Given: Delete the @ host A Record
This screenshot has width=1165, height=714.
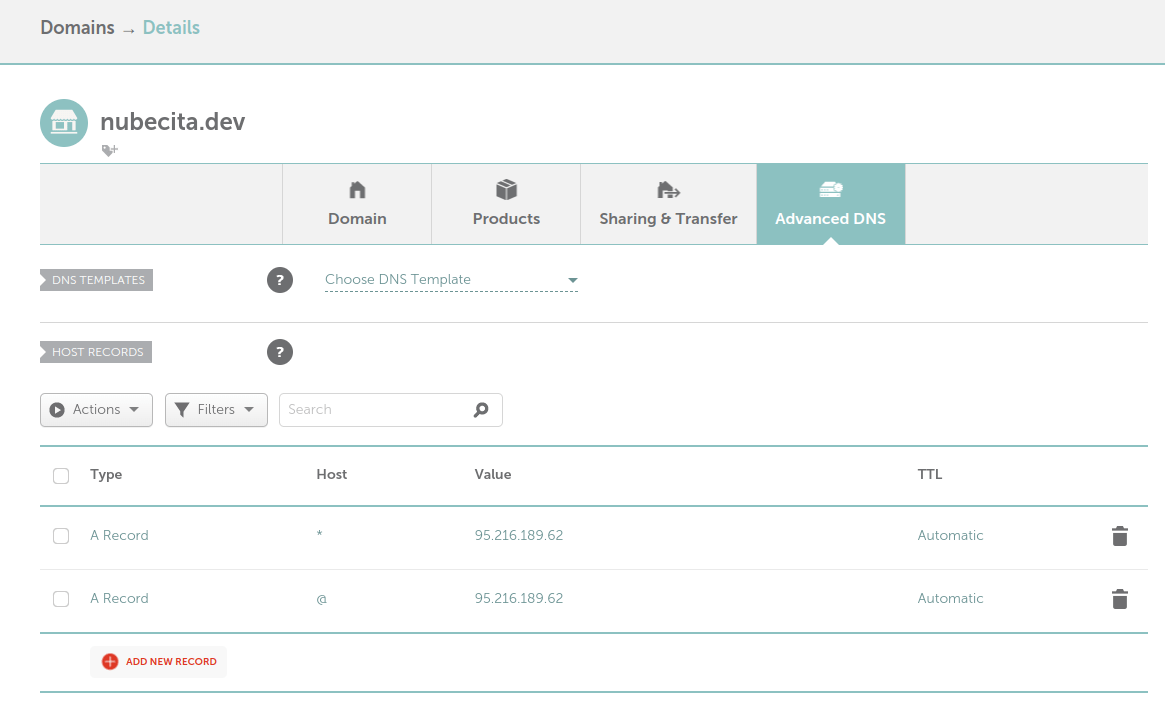Looking at the screenshot, I should (x=1120, y=599).
